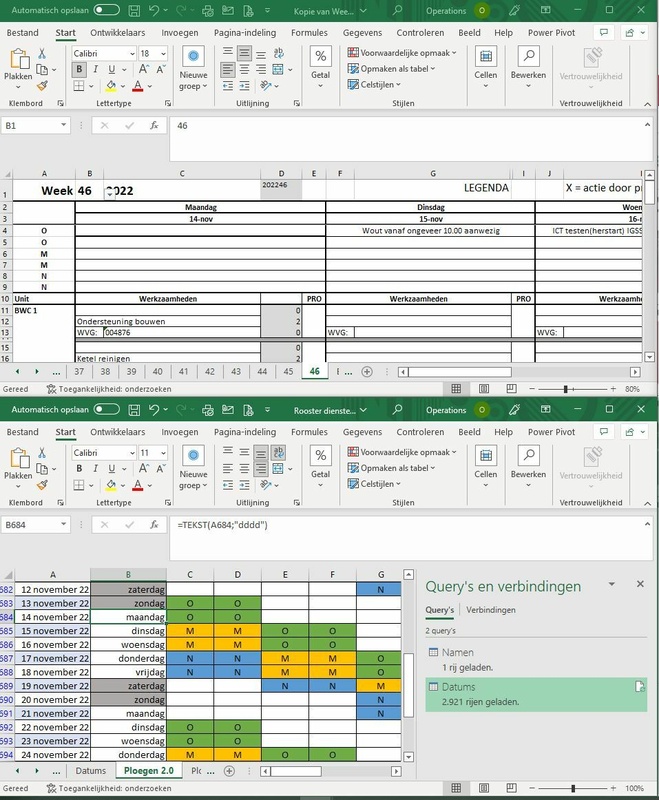The height and width of the screenshot is (800, 659).
Task: Open Gegevens tab in bottom window
Action: 362,432
